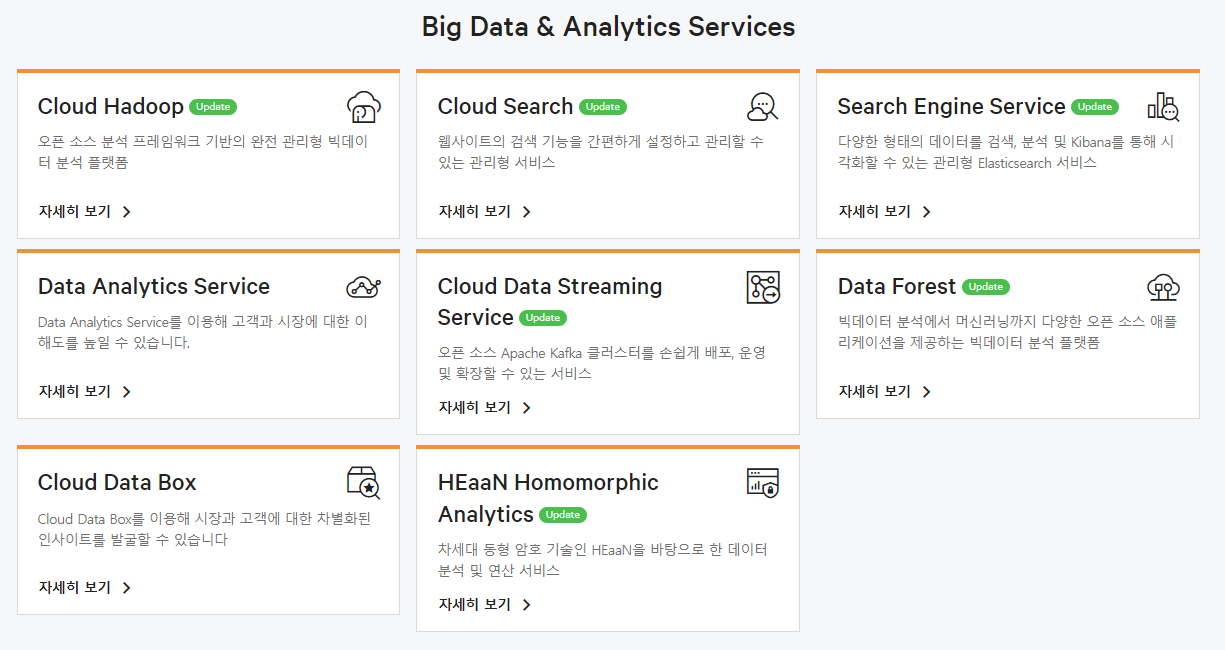The width and height of the screenshot is (1225, 650).
Task: Click the Cloud Hadoop elephant cloud icon
Action: click(x=363, y=107)
